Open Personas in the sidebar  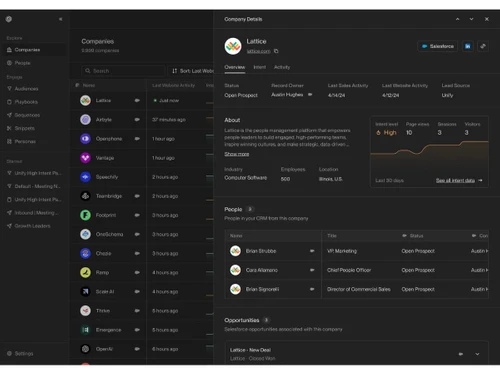[x=33, y=141]
